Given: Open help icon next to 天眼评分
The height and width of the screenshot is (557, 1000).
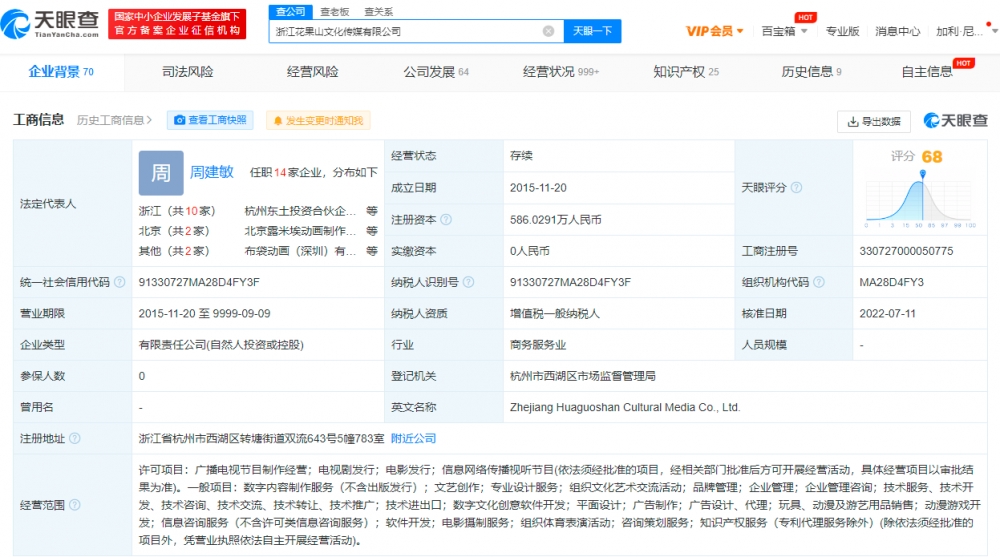Looking at the screenshot, I should click(796, 188).
